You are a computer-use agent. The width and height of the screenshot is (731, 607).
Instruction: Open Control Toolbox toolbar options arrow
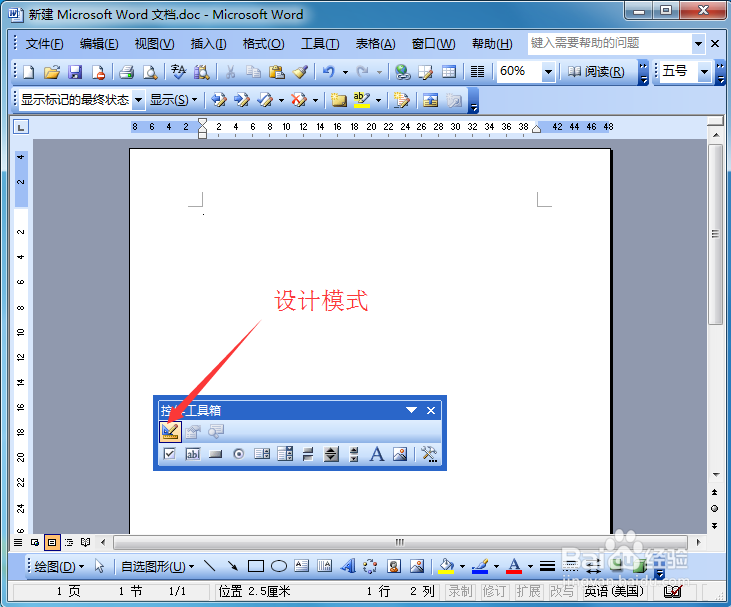(x=411, y=410)
